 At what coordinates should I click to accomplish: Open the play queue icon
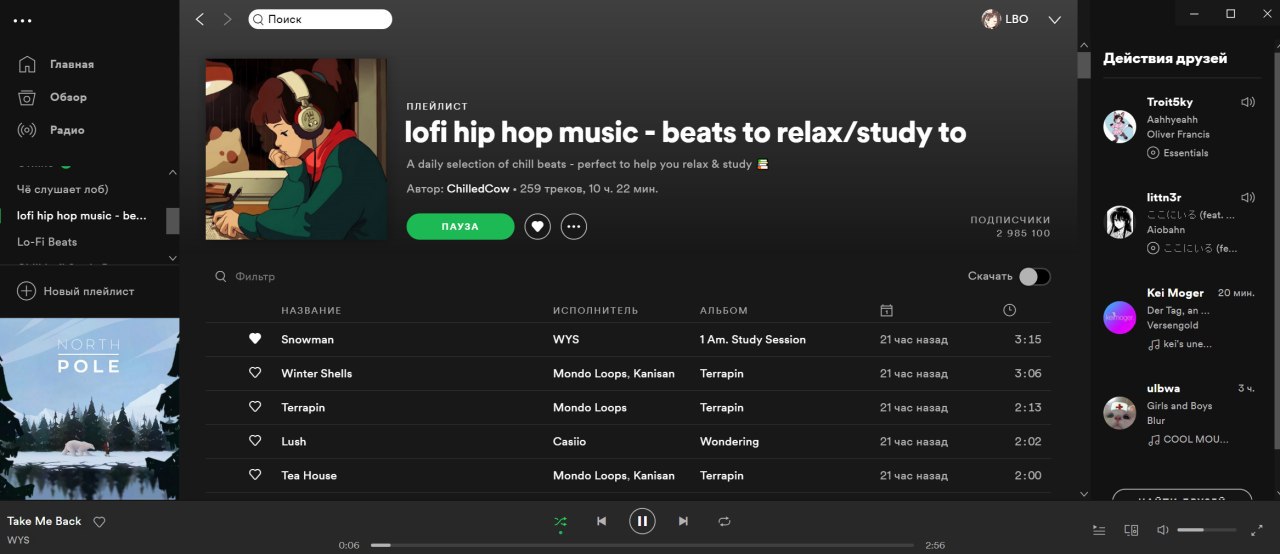1100,530
